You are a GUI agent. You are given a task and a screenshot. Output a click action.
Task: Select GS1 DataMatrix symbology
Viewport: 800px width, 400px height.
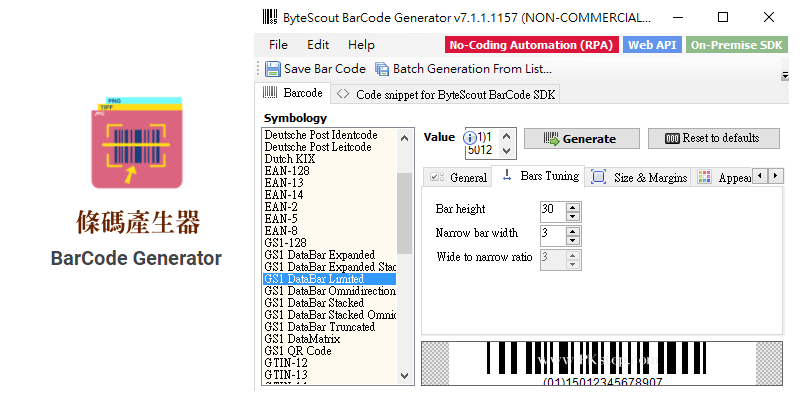pyautogui.click(x=330, y=339)
